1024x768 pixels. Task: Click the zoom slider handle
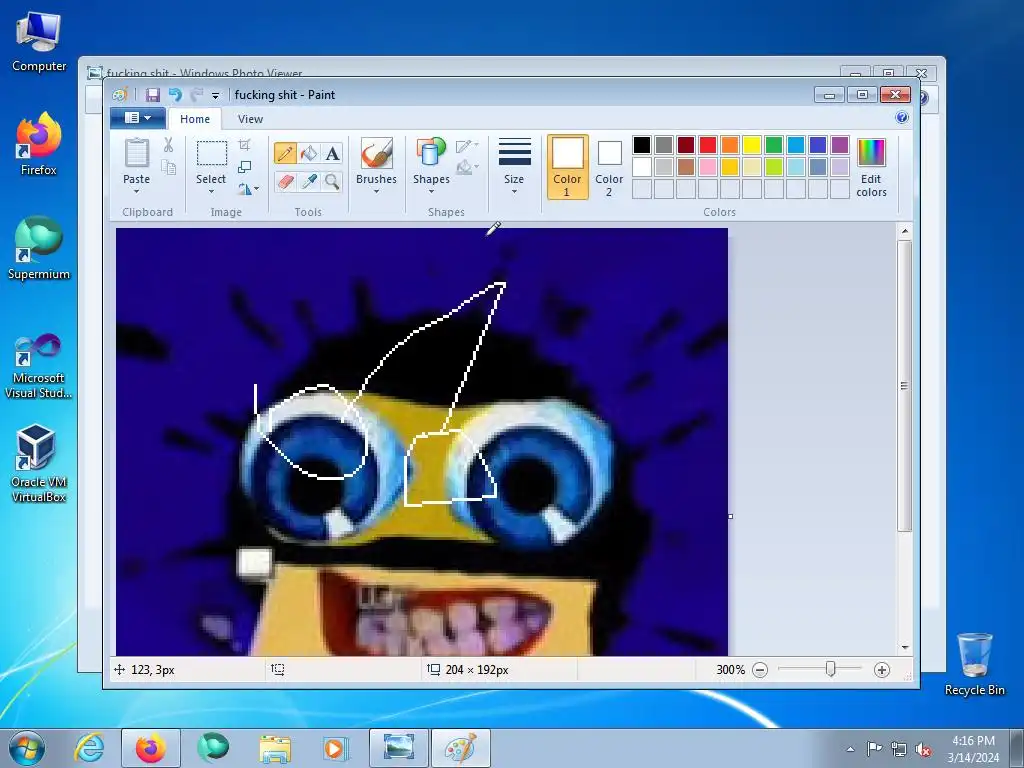[830, 669]
